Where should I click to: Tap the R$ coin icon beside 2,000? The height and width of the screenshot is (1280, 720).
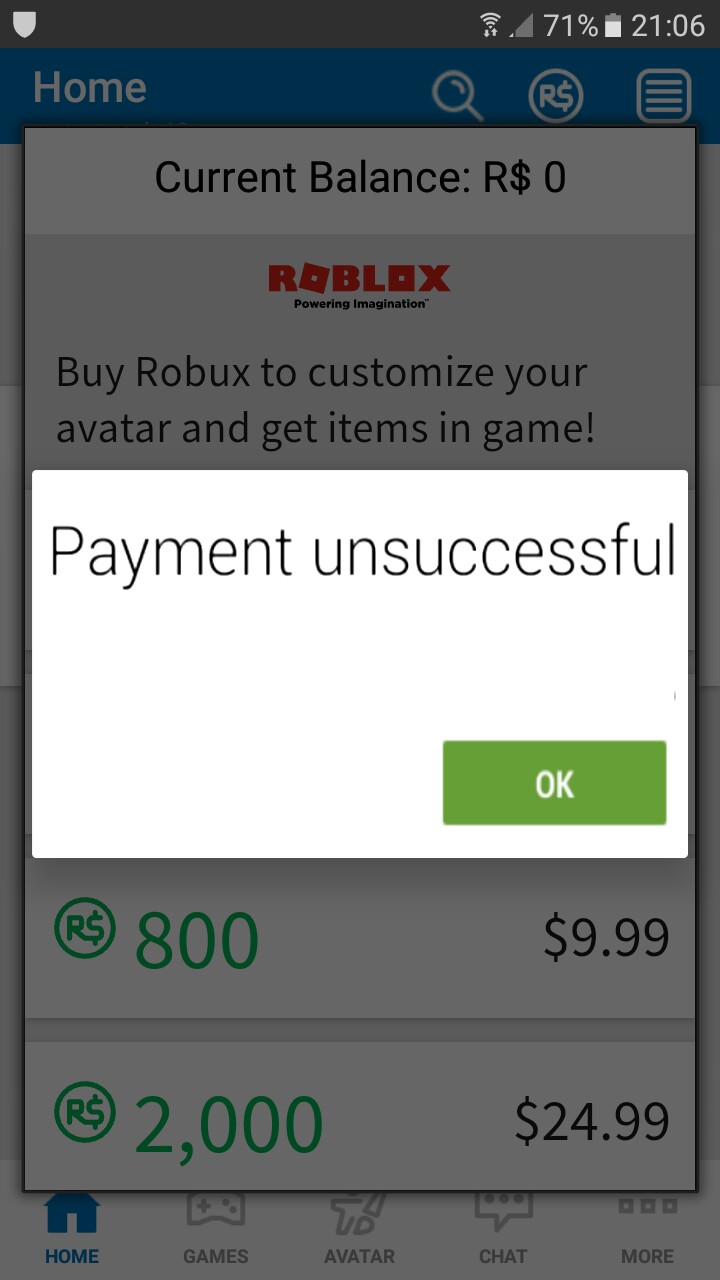[x=85, y=1115]
